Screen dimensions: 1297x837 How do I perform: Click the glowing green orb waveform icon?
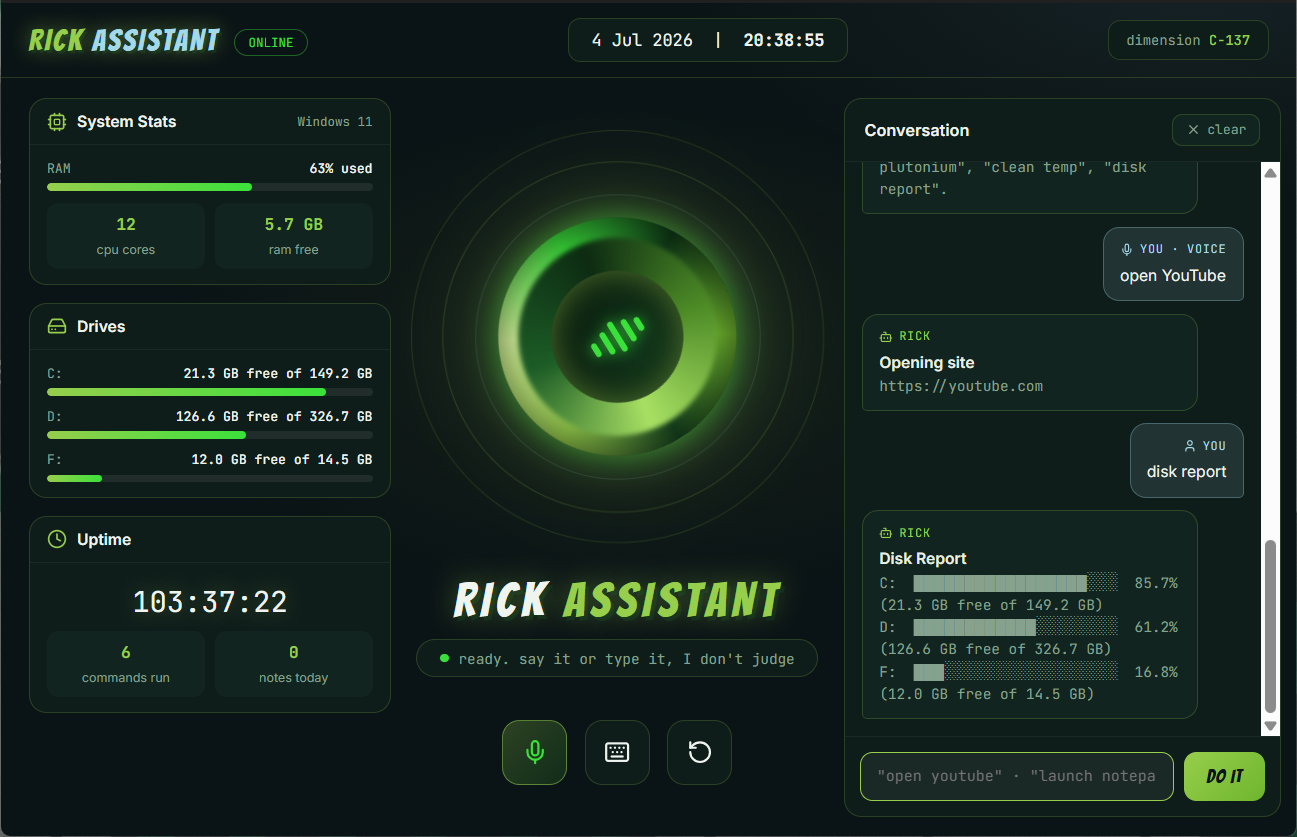(x=617, y=337)
